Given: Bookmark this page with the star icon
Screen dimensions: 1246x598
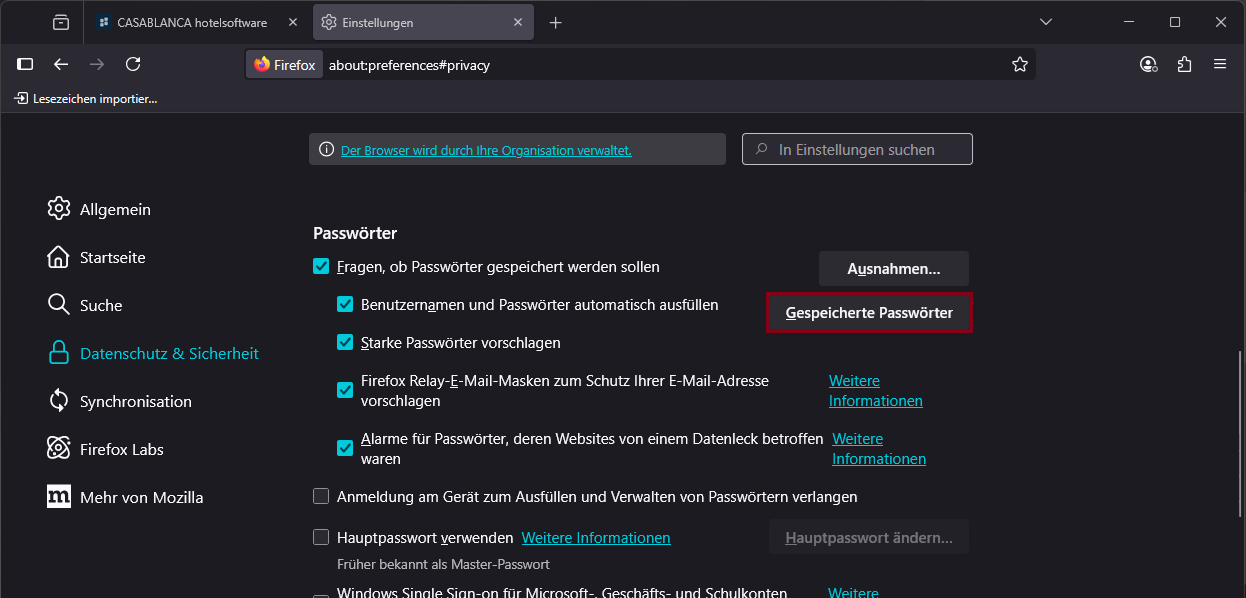Looking at the screenshot, I should point(1019,64).
